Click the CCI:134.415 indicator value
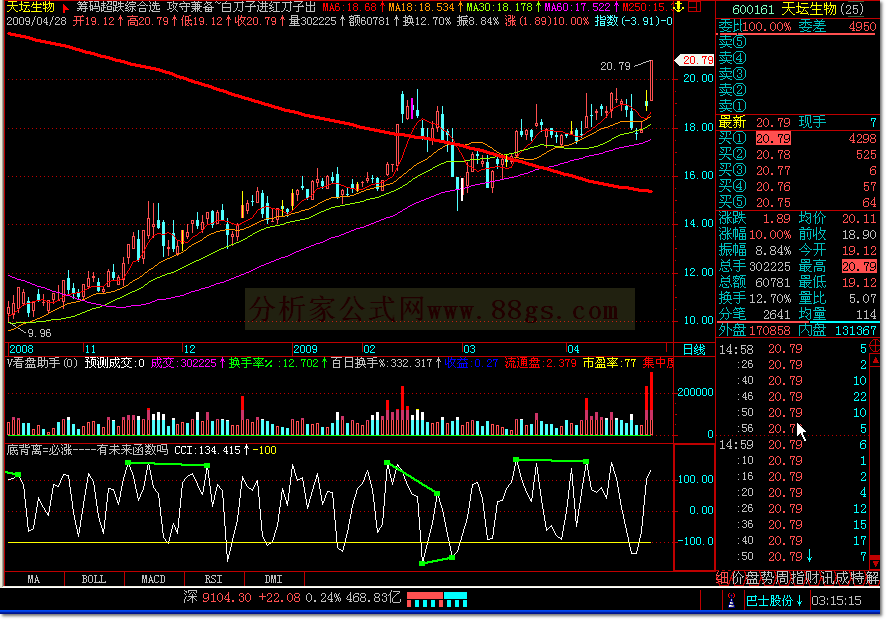This screenshot has height=620, width=887. 207,450
